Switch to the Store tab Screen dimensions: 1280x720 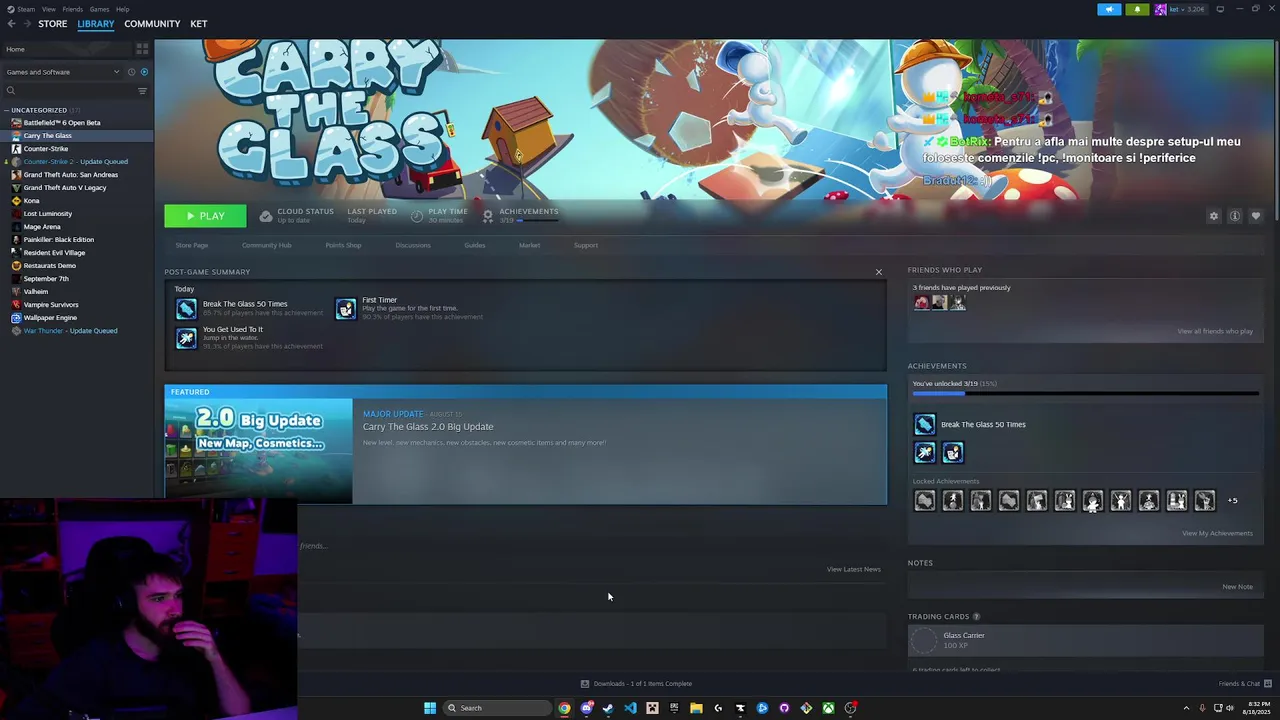click(53, 24)
